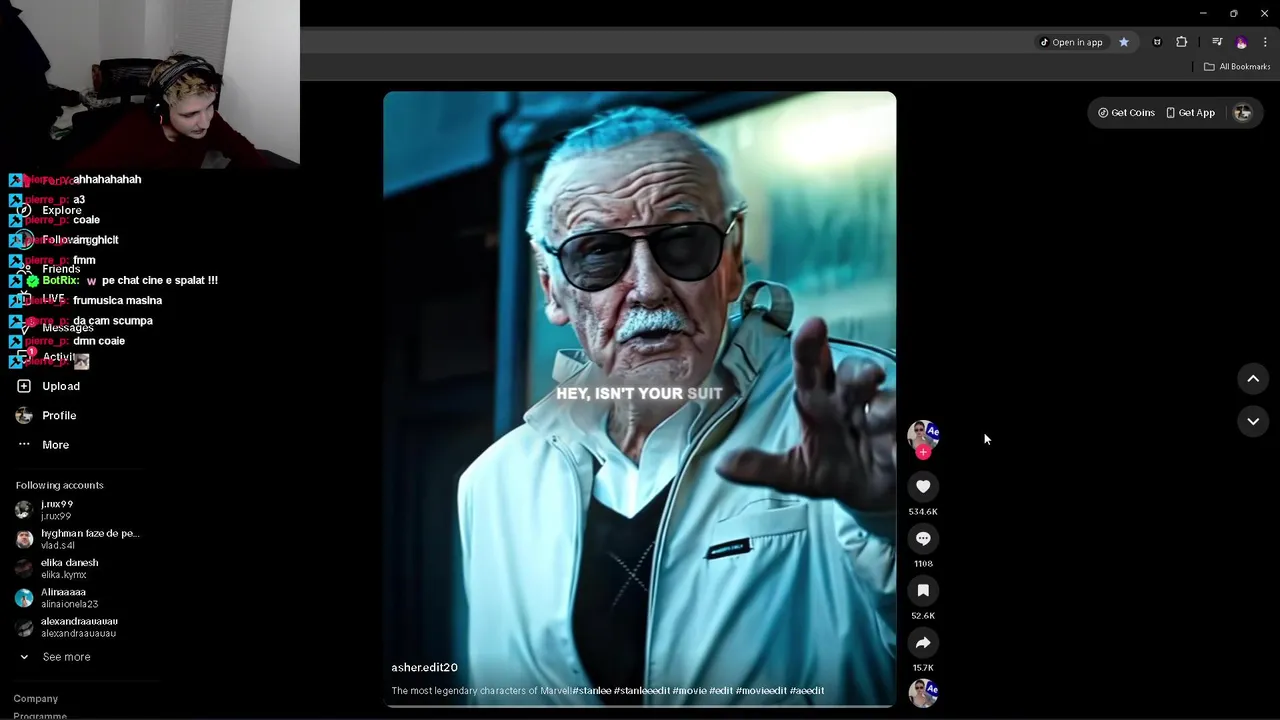
Task: Save video using the bookmark icon
Action: (x=923, y=591)
